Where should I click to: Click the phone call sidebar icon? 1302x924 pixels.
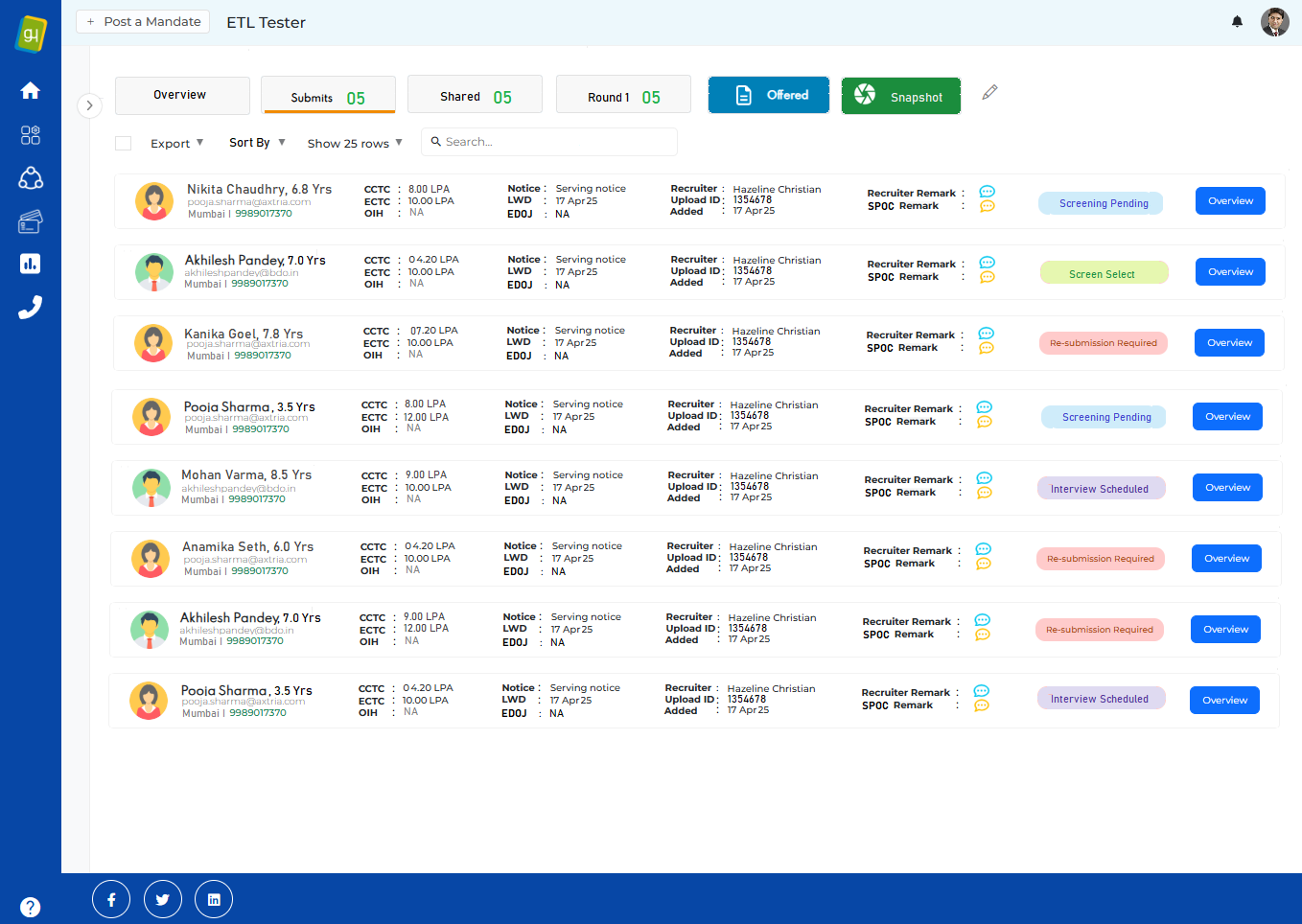[x=31, y=307]
